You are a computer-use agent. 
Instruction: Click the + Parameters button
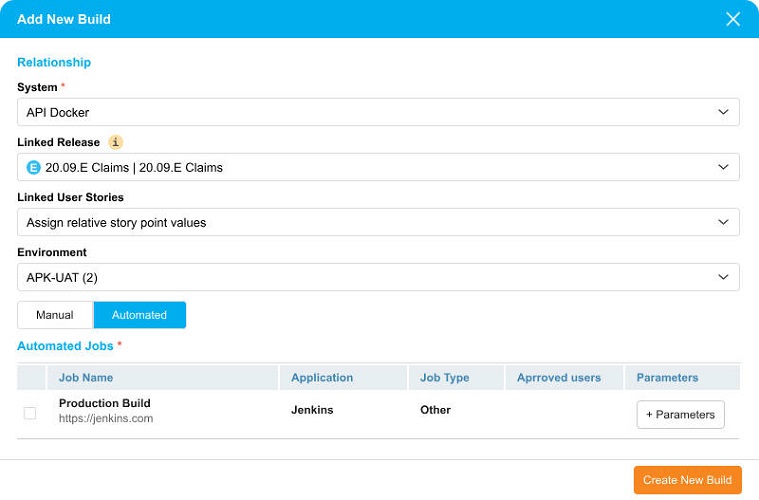pyautogui.click(x=681, y=415)
